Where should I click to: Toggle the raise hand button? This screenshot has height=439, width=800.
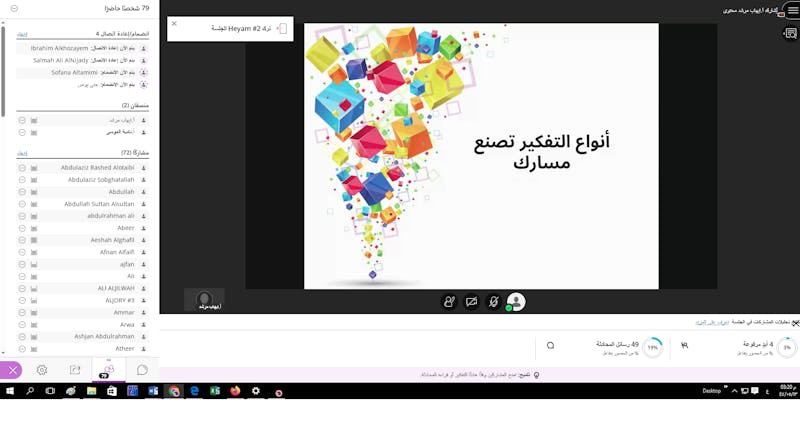[449, 301]
